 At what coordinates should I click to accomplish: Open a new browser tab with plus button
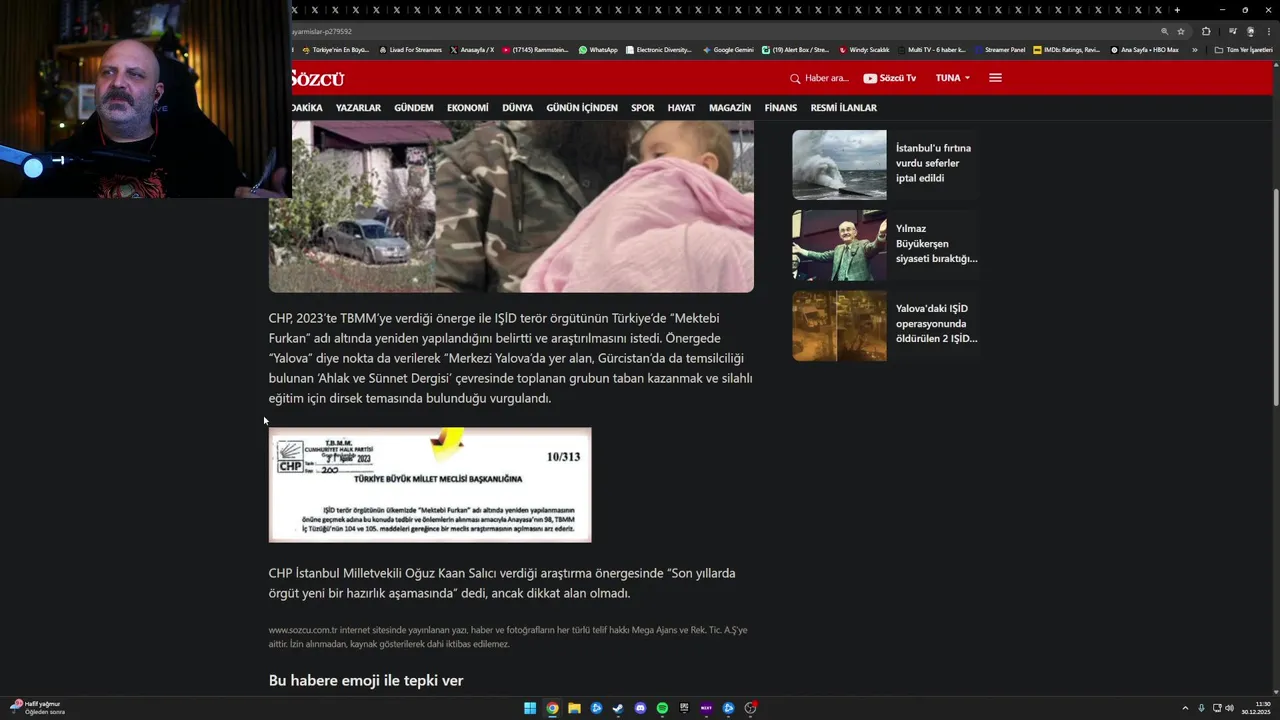[x=1177, y=10]
